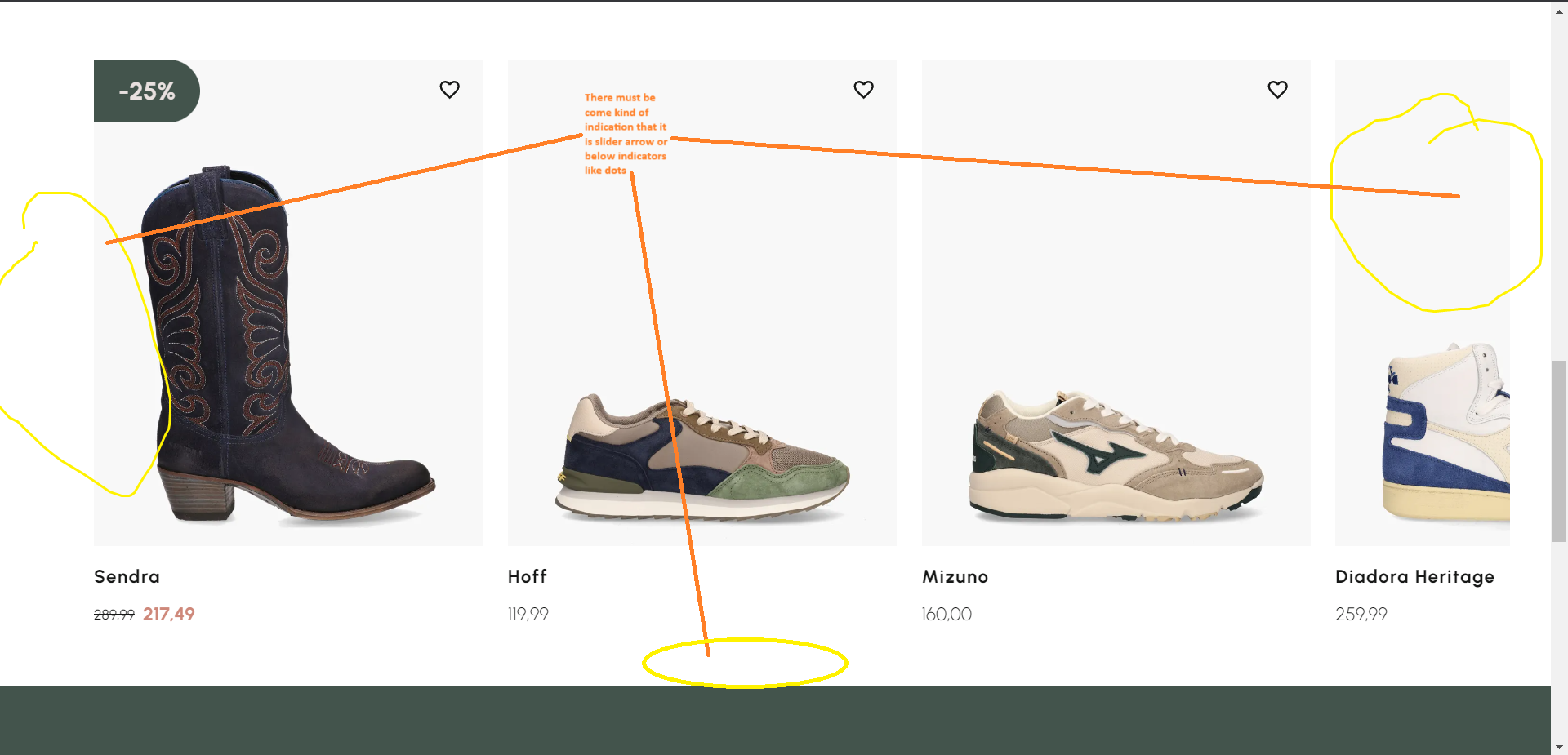Click the 160,00 price under Mizuno
Screen dimensions: 1568x755
(947, 615)
